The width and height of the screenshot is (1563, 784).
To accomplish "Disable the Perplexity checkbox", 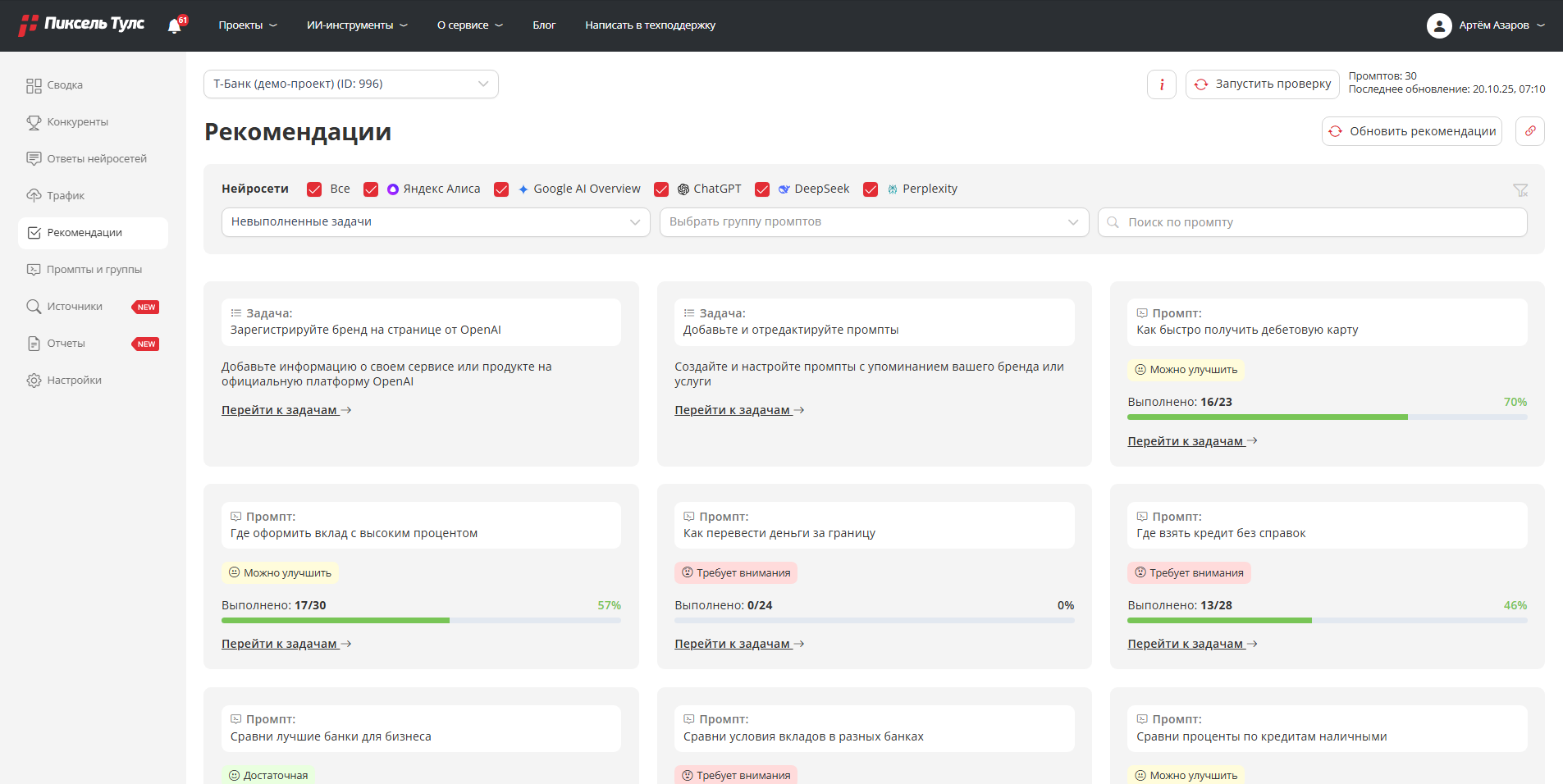I will point(871,189).
